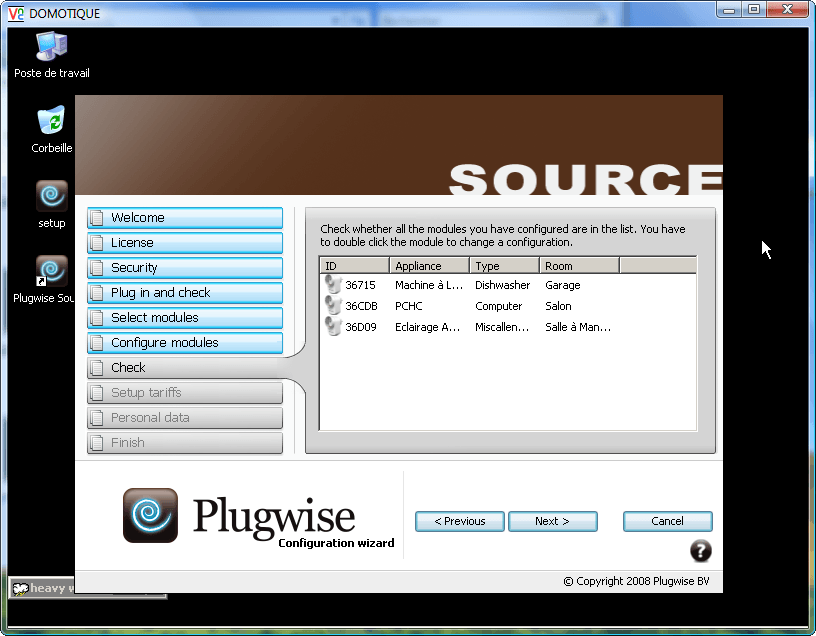Click the Miscallen... type cell
The height and width of the screenshot is (636, 816).
(502, 327)
